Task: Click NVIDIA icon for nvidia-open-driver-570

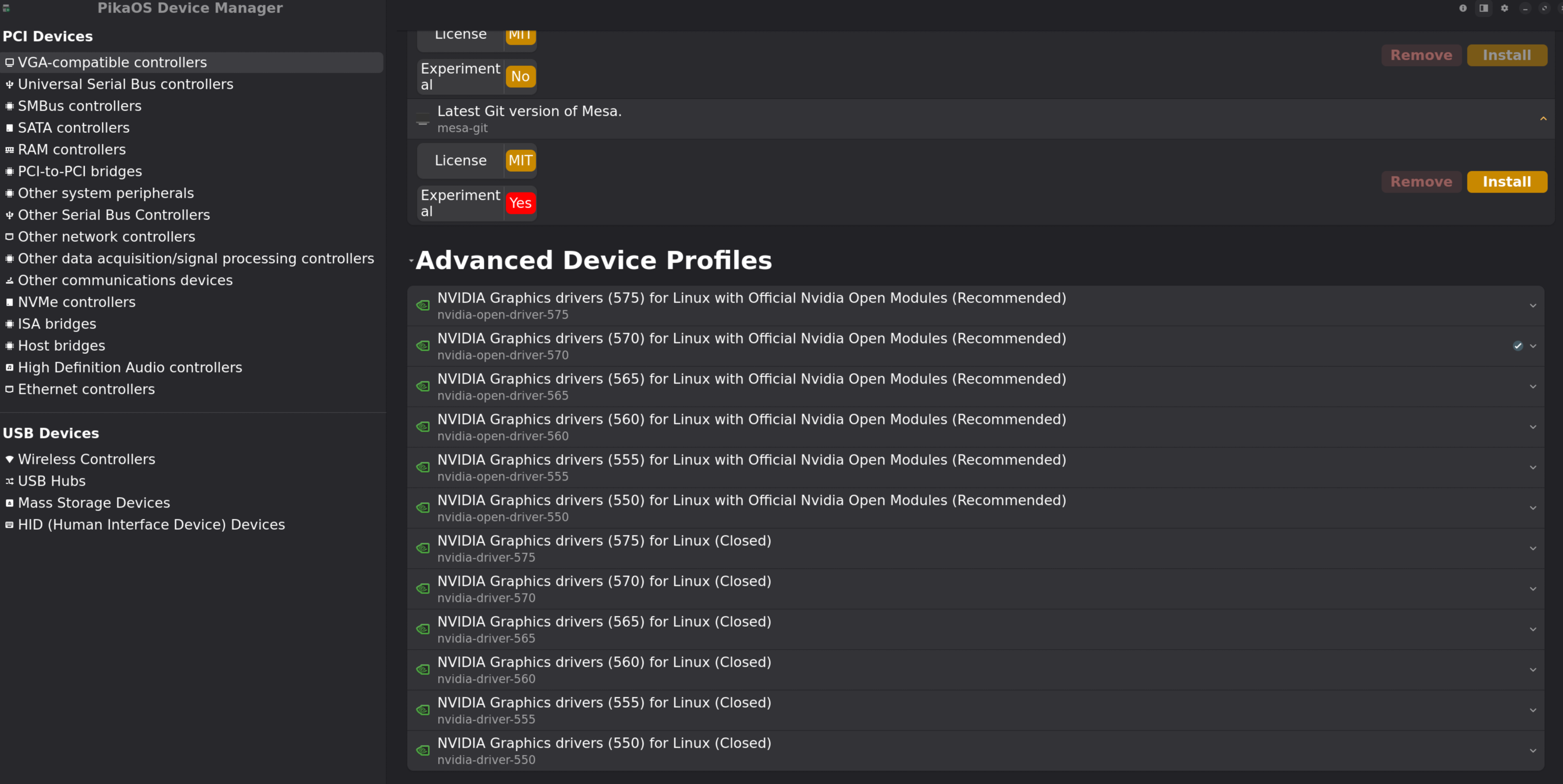Action: 423,346
